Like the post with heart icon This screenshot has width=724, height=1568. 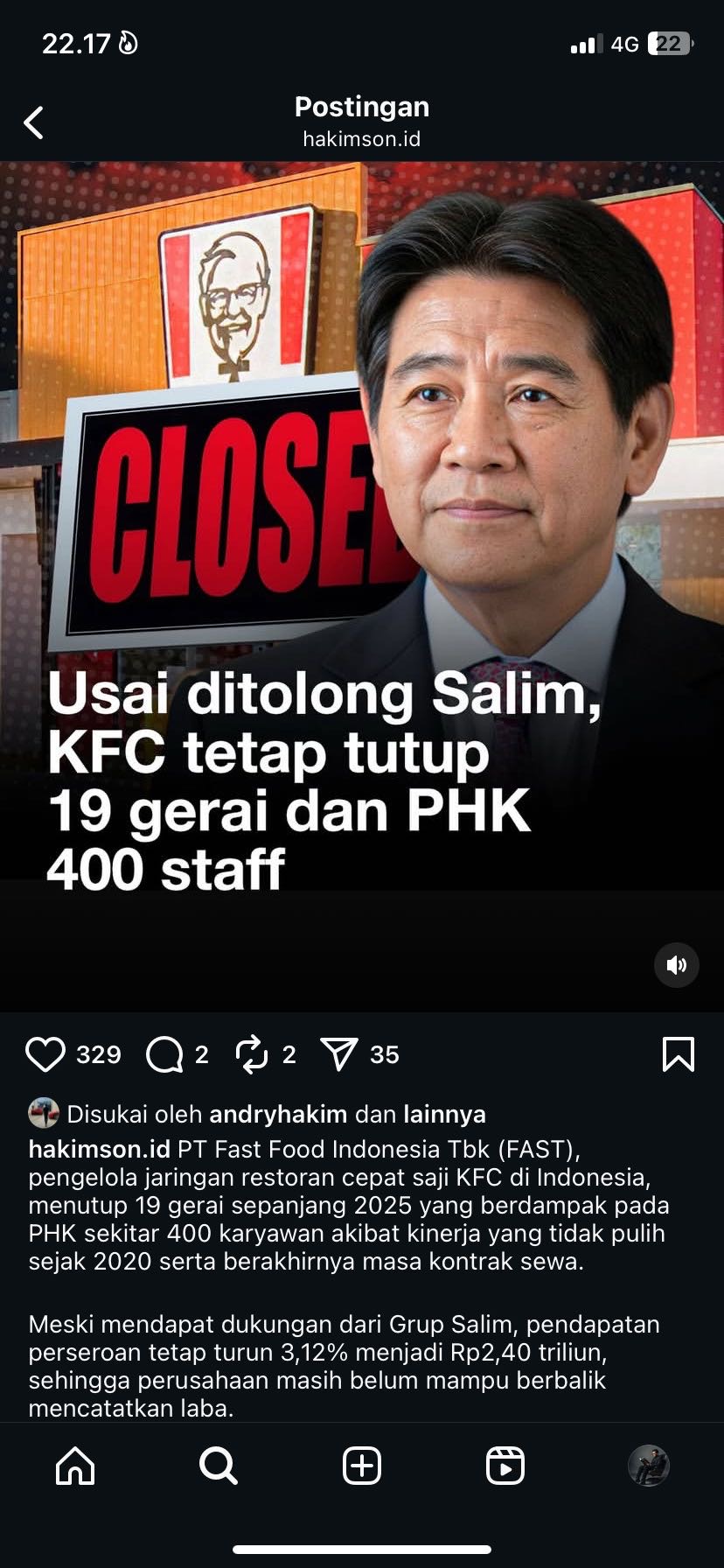tap(45, 1054)
